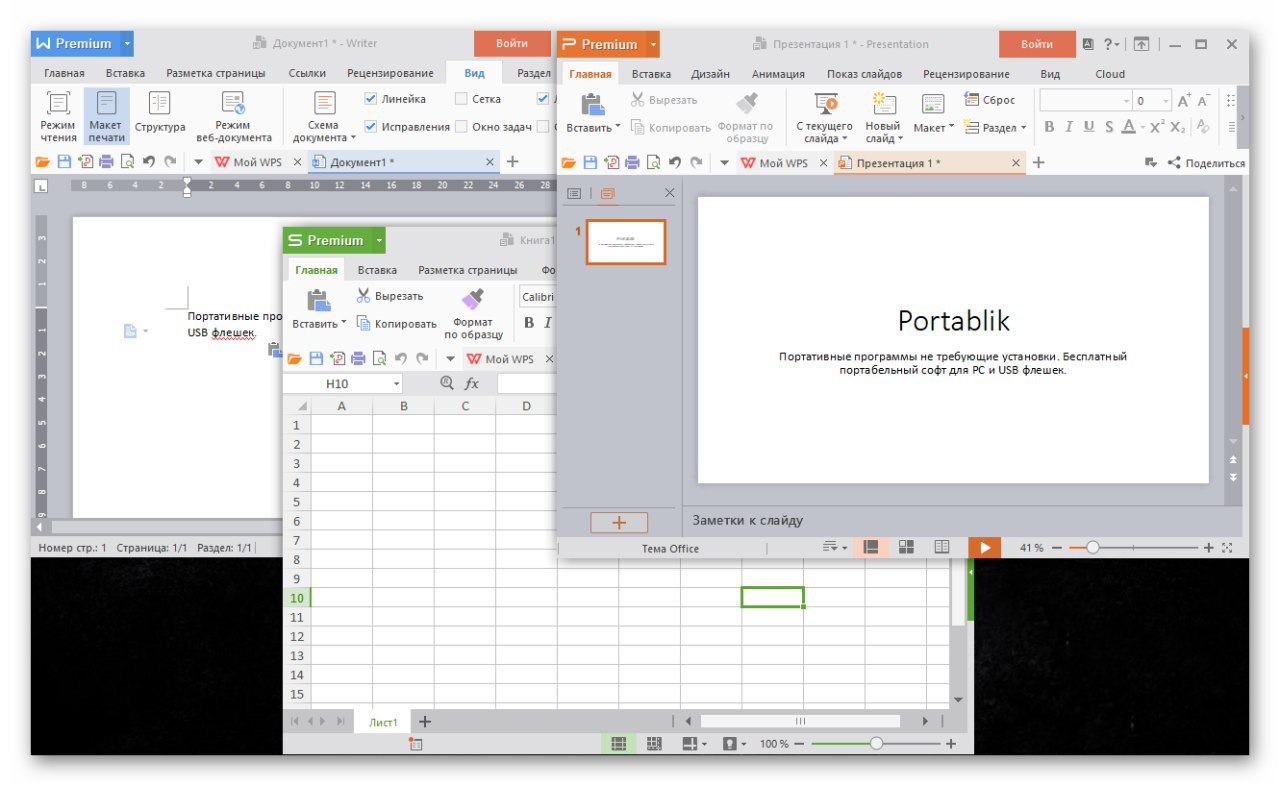Viewport: 1280px width, 786px height.
Task: Click Spreadsheets zoom slider handle
Action: [876, 744]
